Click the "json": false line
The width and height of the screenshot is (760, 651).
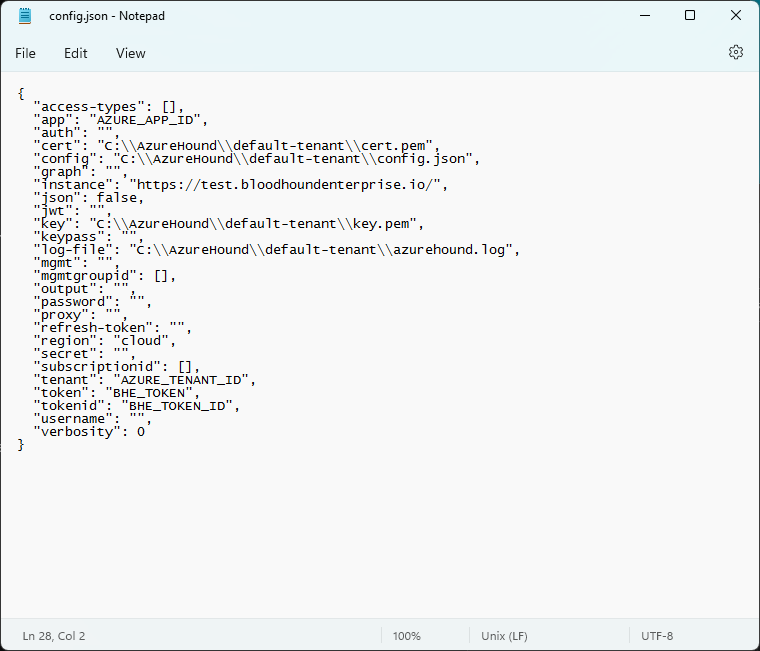pyautogui.click(x=89, y=198)
